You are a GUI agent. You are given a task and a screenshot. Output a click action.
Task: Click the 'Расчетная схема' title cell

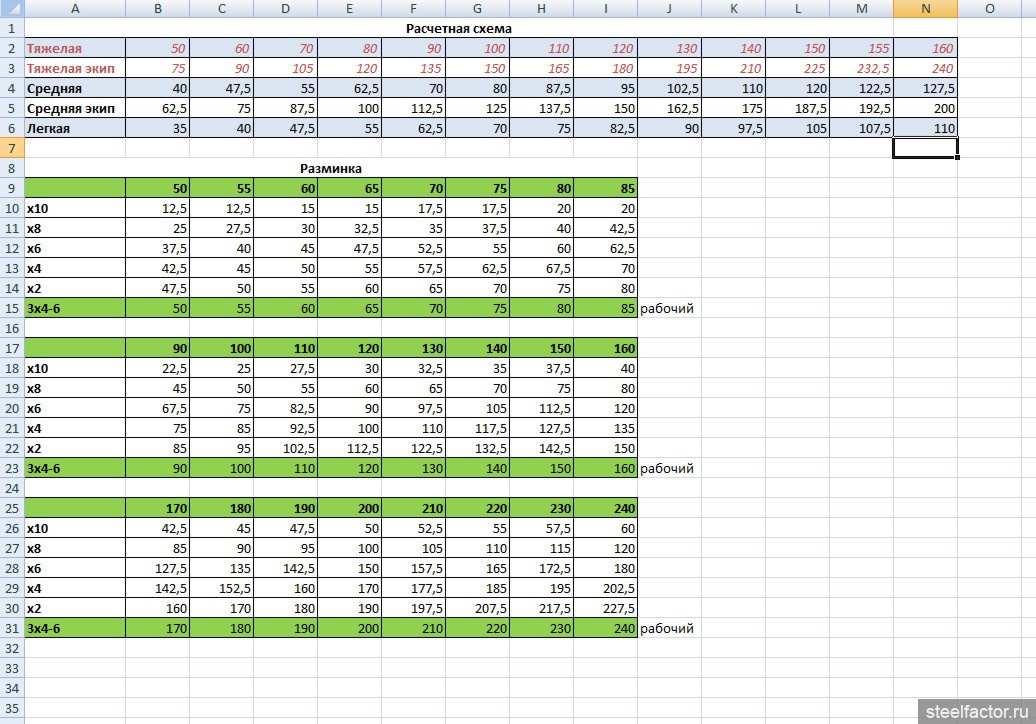(459, 28)
